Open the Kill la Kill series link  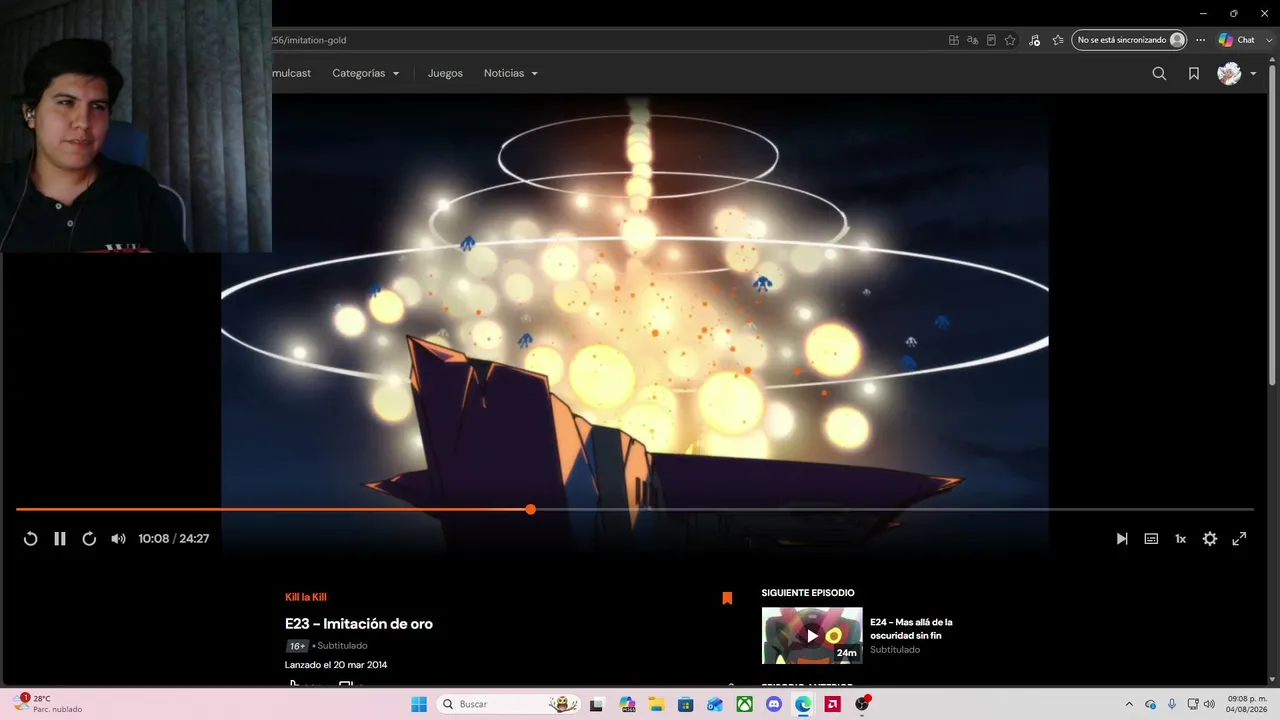pyautogui.click(x=306, y=597)
